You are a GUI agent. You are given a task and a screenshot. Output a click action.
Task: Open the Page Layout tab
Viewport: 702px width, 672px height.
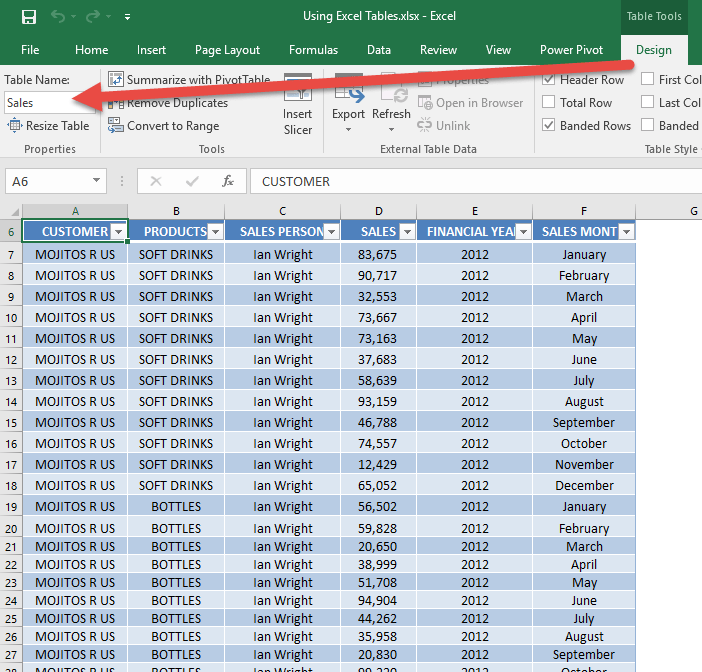(227, 50)
